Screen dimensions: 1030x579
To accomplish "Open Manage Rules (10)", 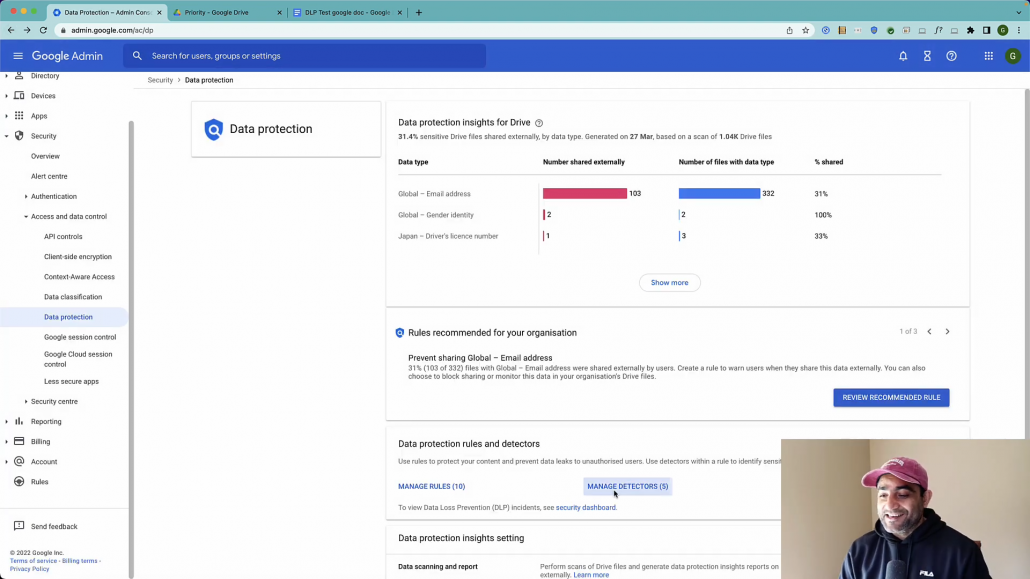I will 432,486.
